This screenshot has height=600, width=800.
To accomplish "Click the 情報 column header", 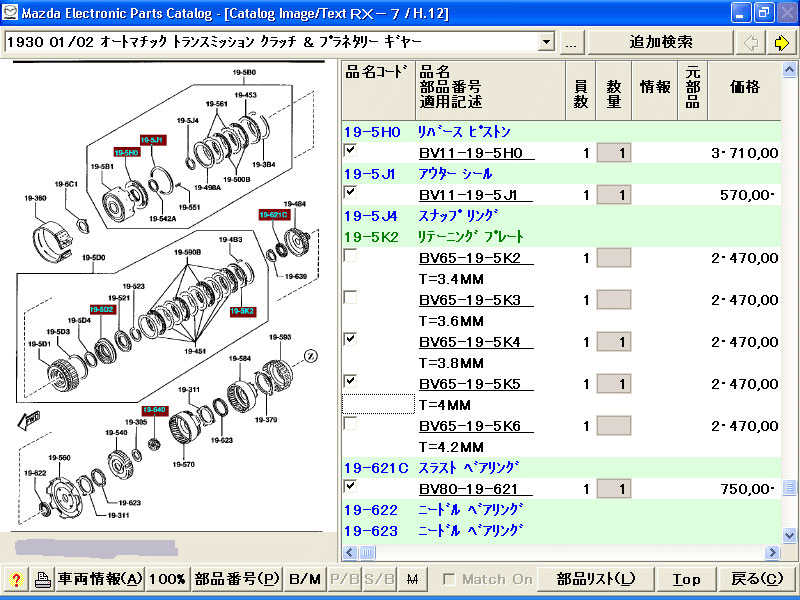I will pos(655,91).
